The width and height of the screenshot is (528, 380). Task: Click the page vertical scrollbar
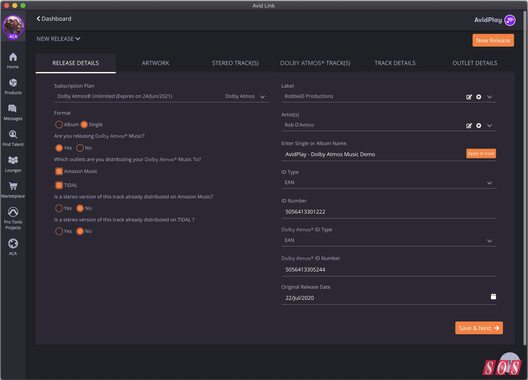click(525, 179)
